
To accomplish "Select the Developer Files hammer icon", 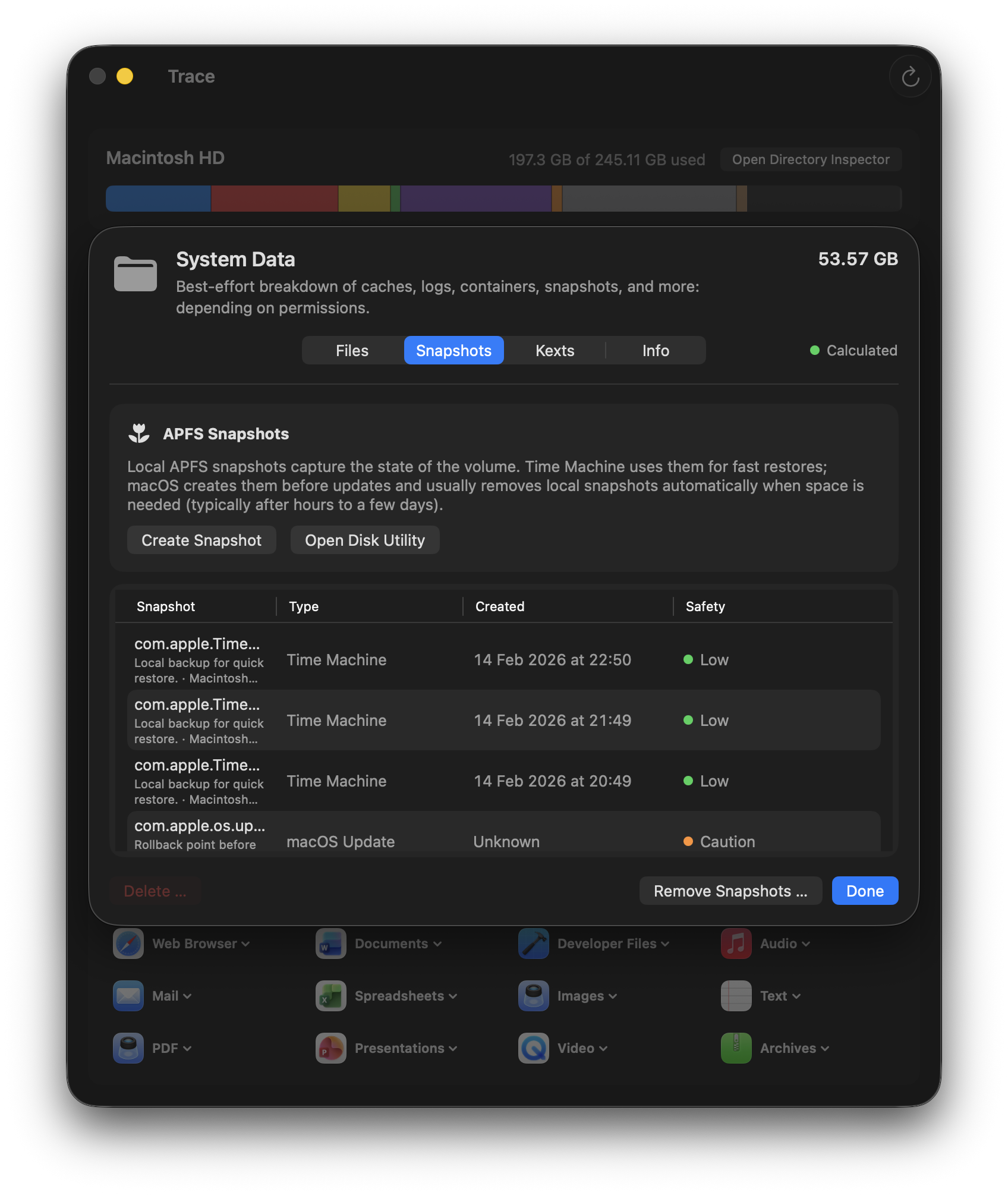I will pyautogui.click(x=533, y=944).
